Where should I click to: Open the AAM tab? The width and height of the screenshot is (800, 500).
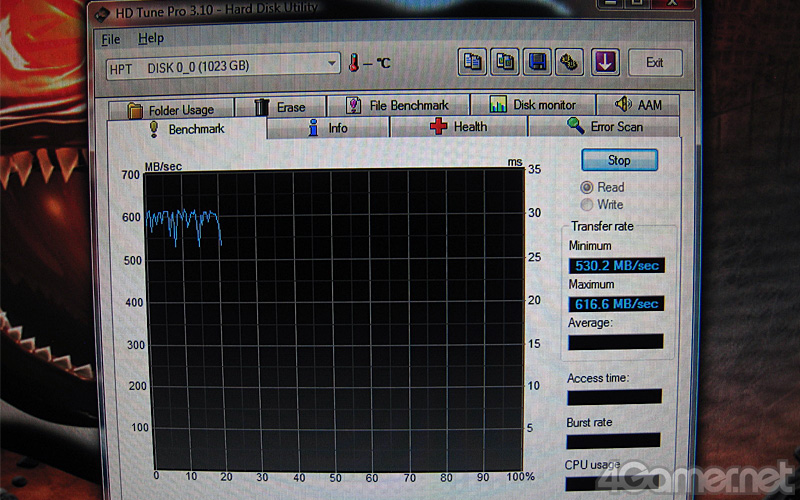pos(638,105)
